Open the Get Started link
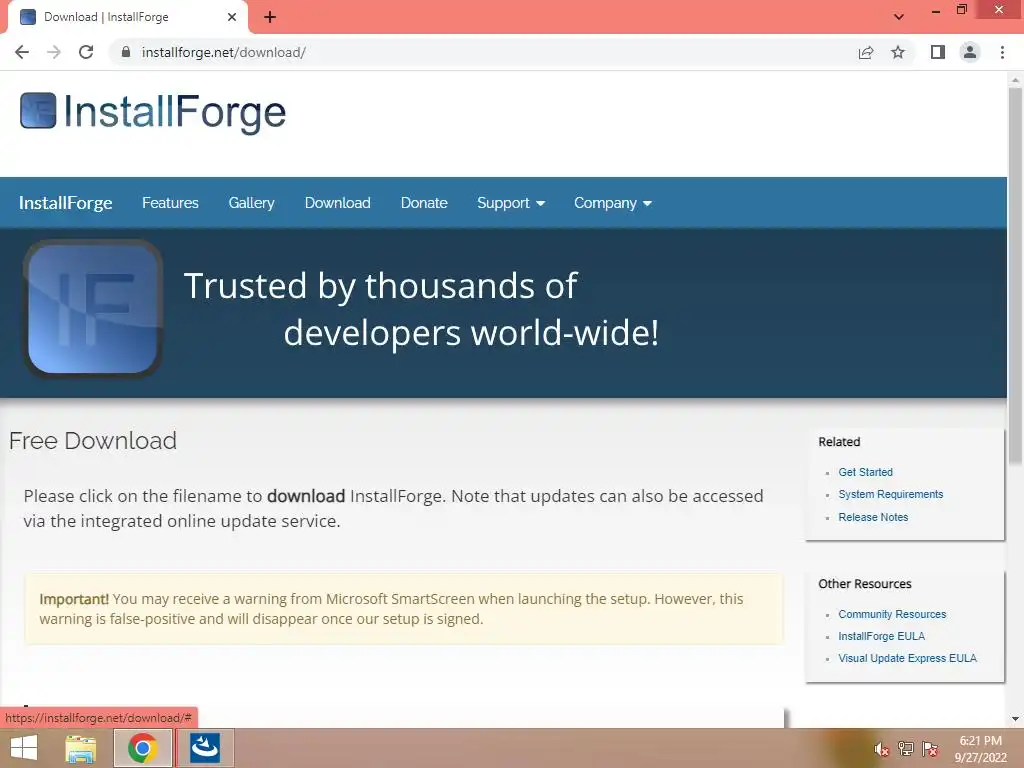 (865, 472)
